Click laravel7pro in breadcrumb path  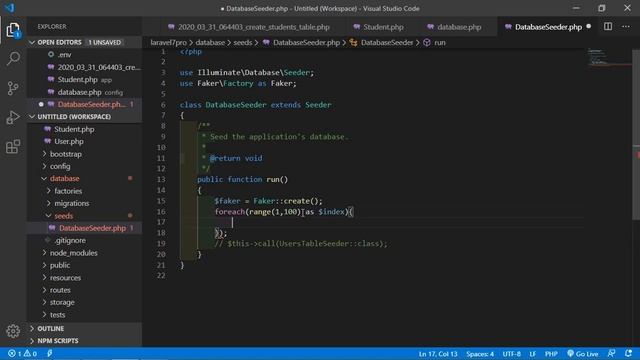click(x=169, y=42)
